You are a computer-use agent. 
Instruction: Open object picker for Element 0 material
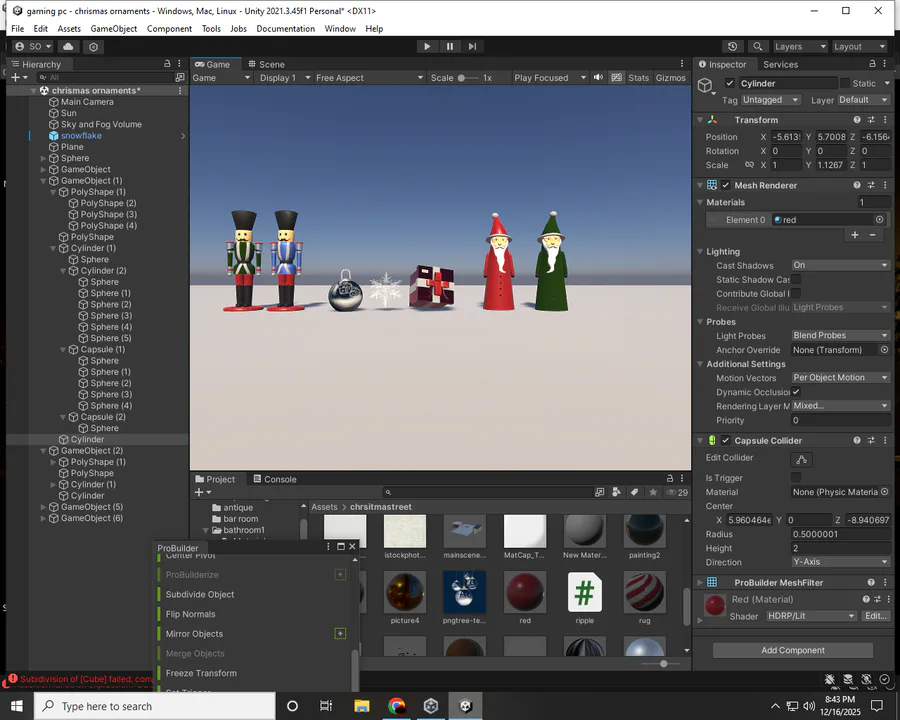point(879,219)
